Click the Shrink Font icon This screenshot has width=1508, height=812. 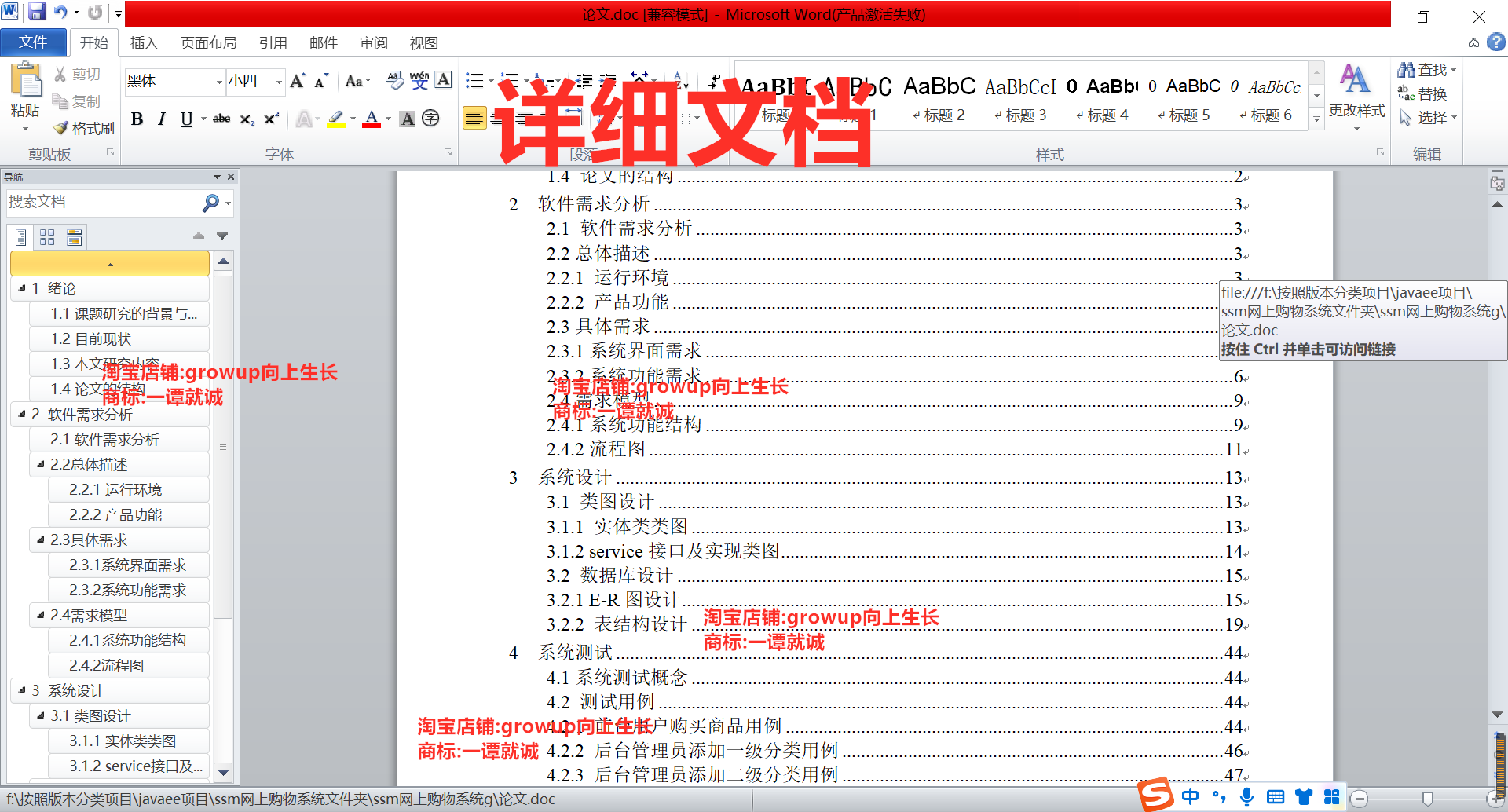click(320, 81)
